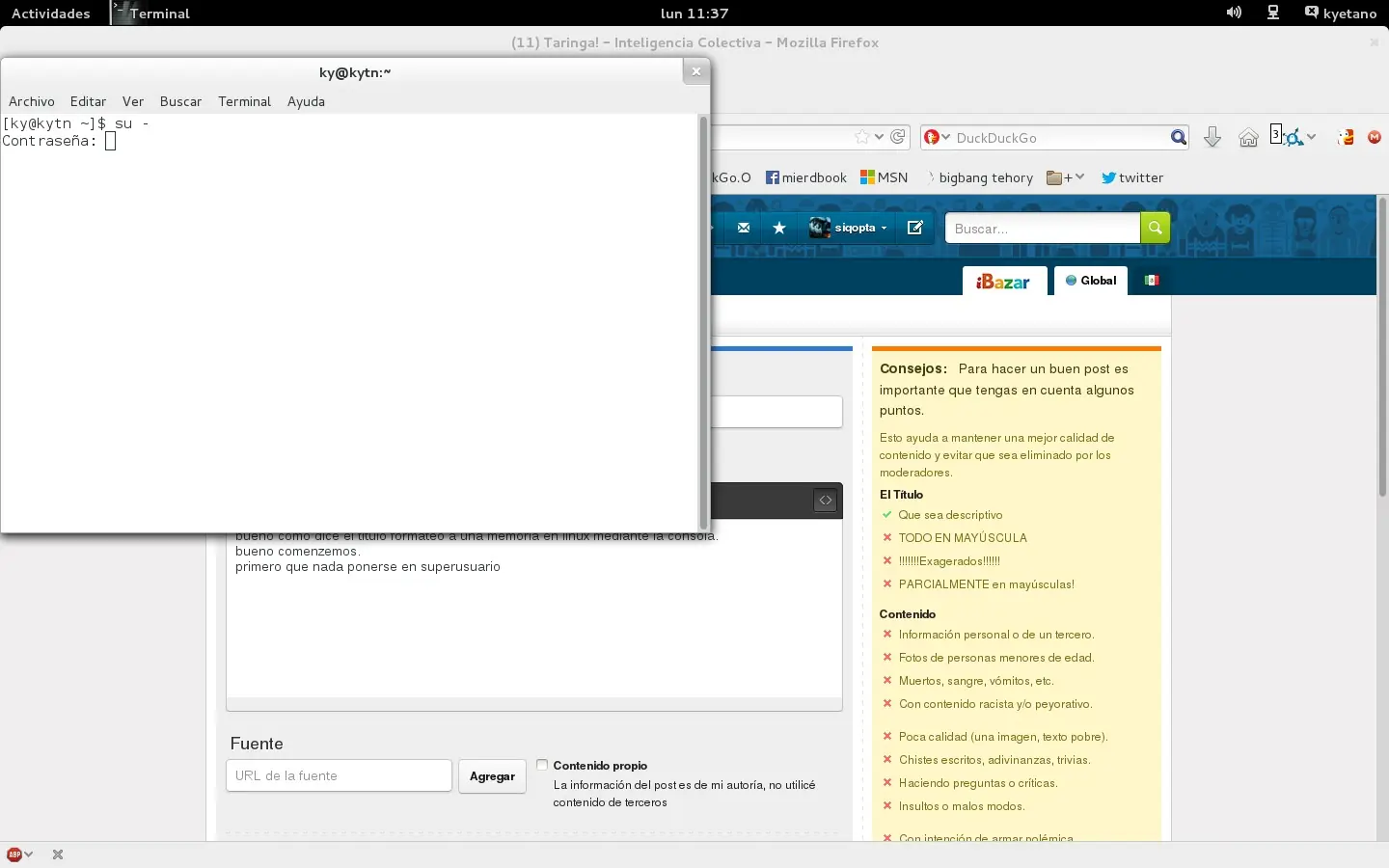
Task: Open Firefox downloads arrow icon
Action: click(1212, 138)
